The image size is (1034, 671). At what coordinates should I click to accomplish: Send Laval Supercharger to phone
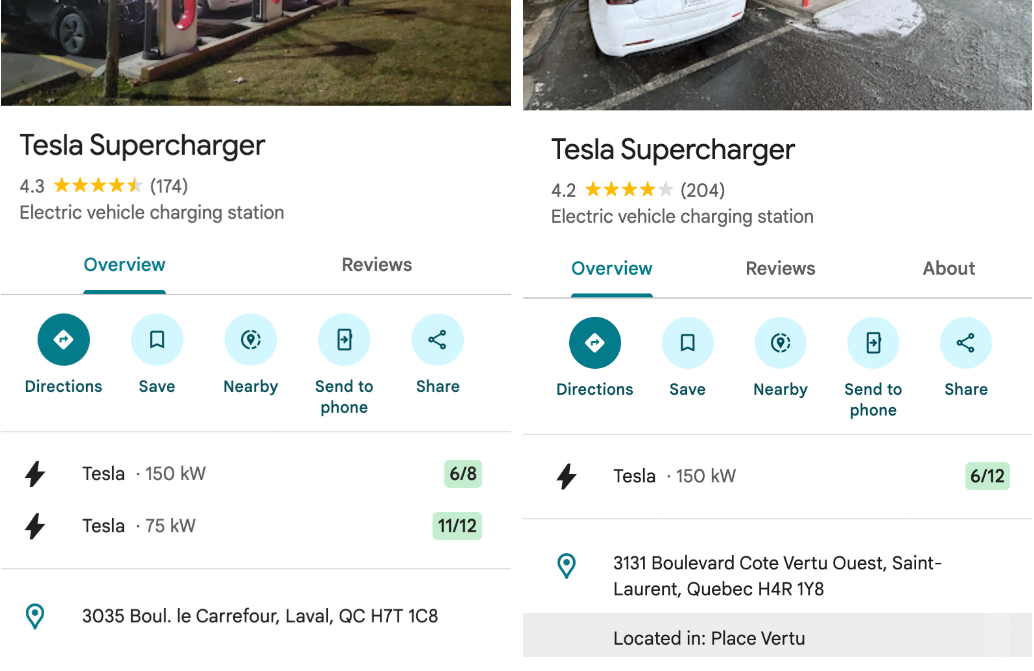point(344,340)
